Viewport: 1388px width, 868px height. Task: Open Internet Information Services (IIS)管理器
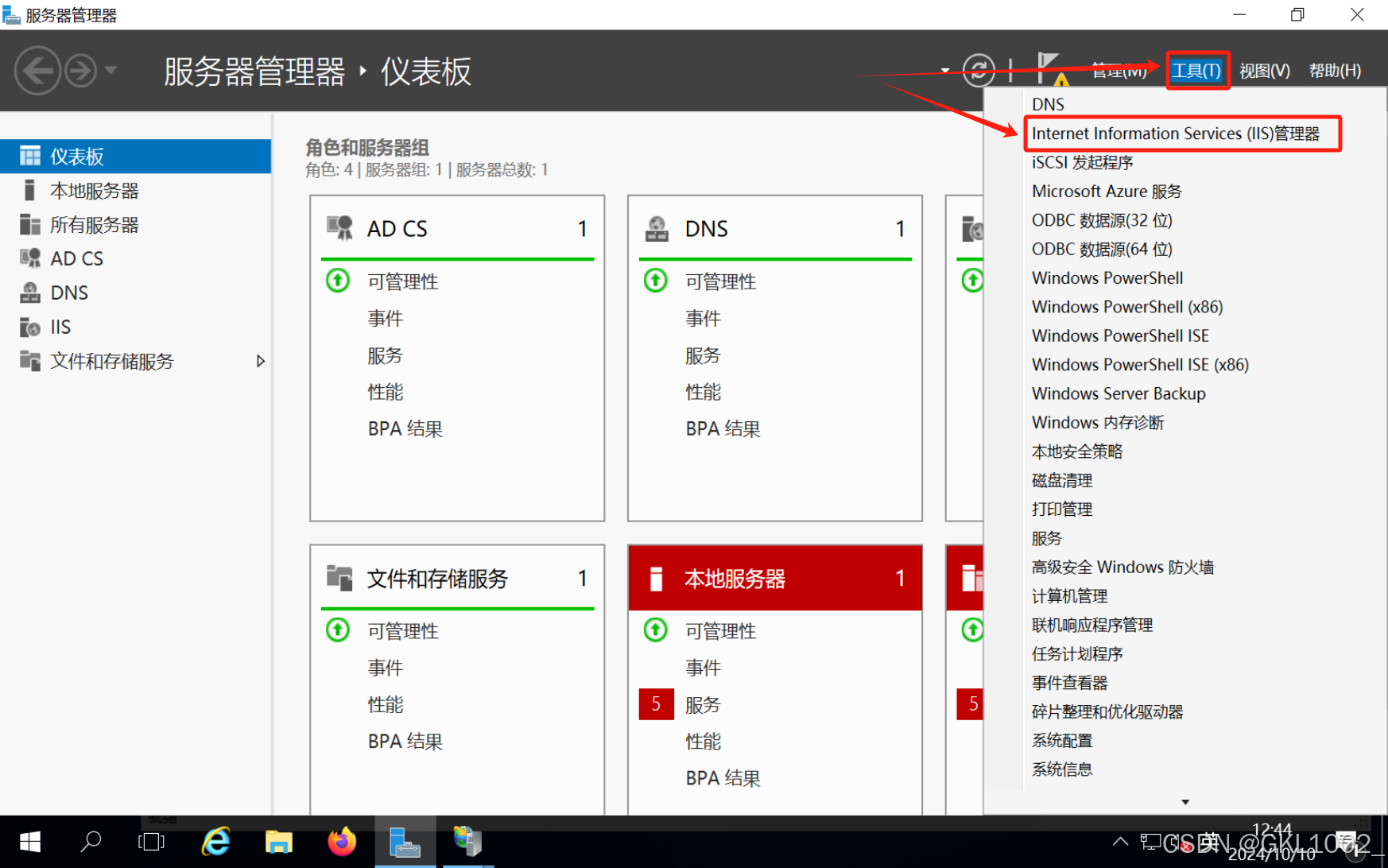tap(1176, 134)
